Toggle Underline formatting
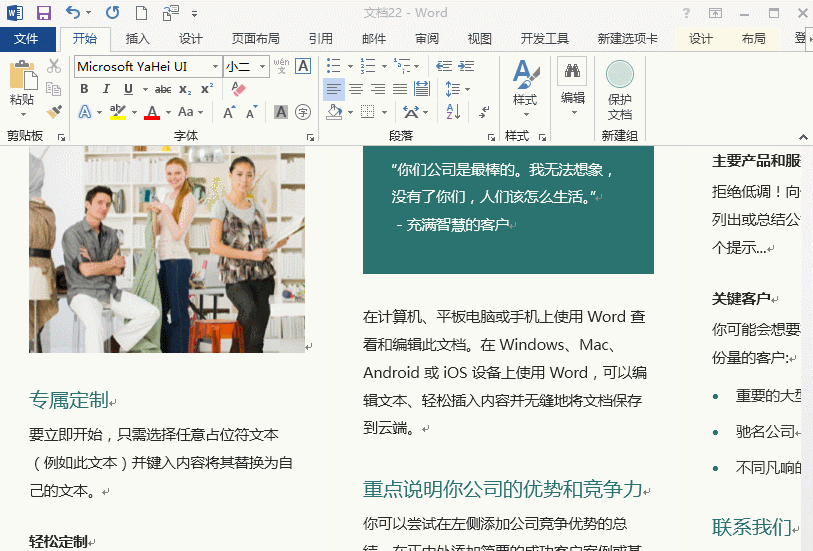This screenshot has height=551, width=813. click(128, 89)
